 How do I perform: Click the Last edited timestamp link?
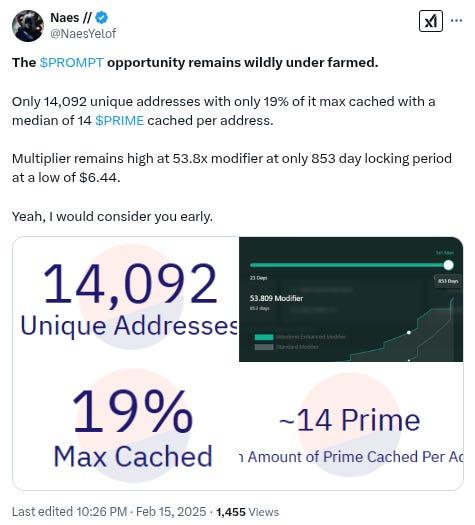click(x=69, y=512)
